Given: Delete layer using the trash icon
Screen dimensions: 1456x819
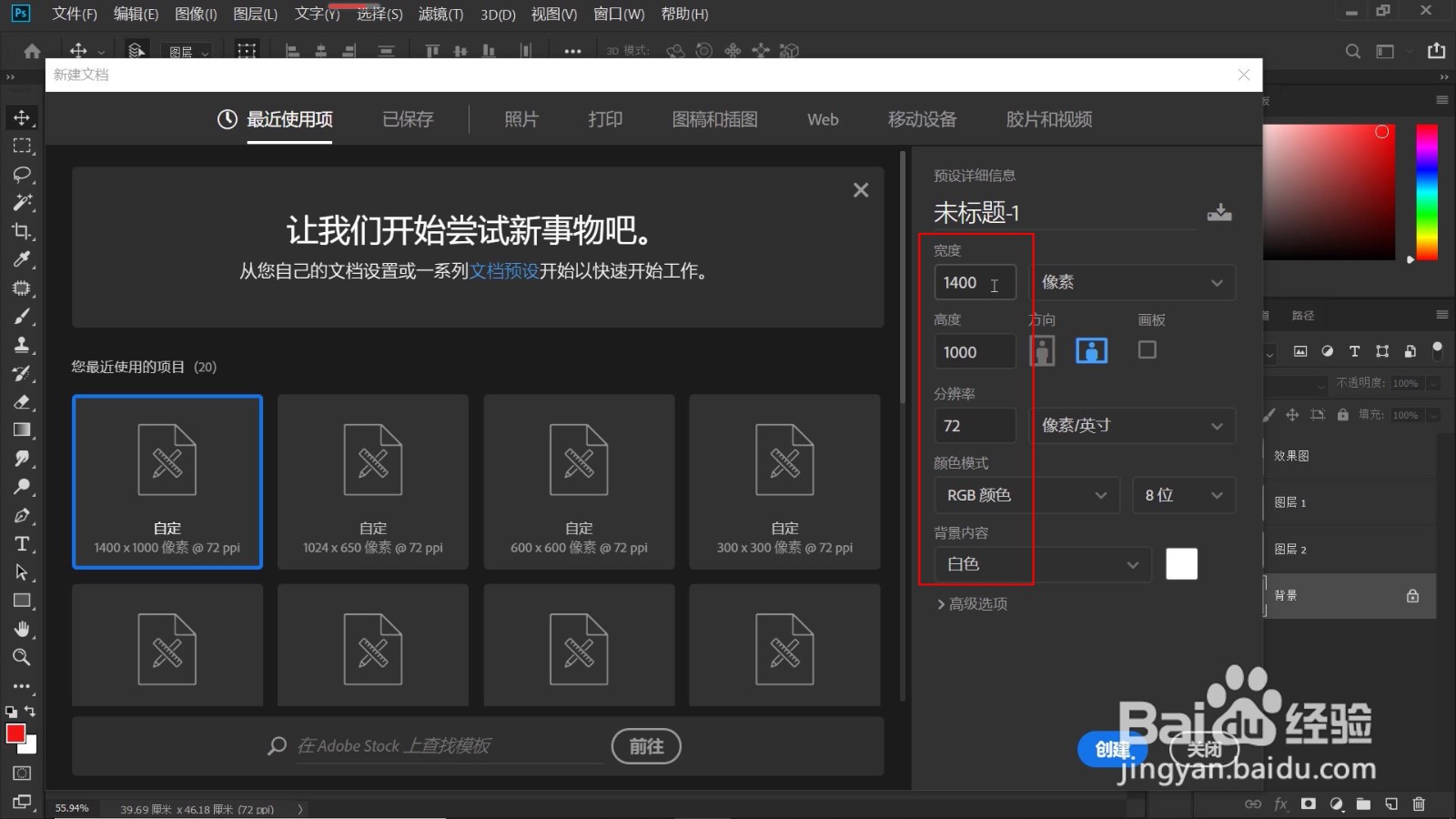Looking at the screenshot, I should point(1419,804).
